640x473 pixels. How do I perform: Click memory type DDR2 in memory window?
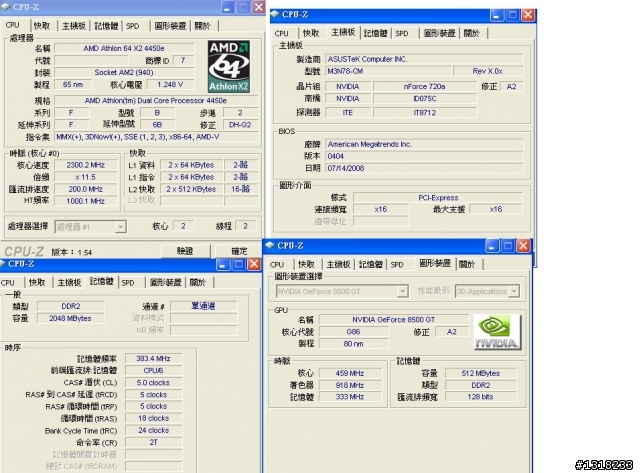(71, 306)
